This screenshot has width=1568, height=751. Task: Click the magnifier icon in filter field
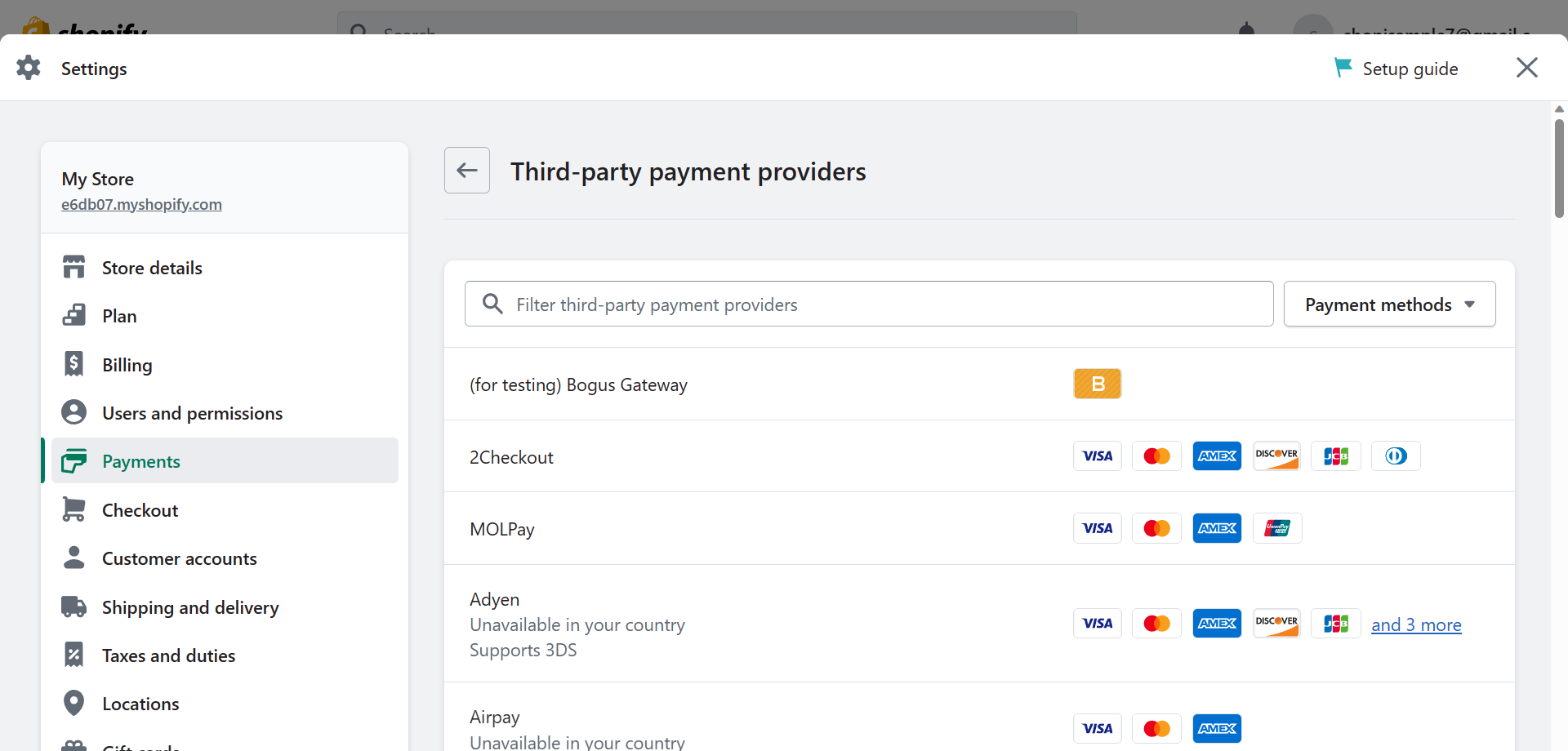[x=492, y=304]
